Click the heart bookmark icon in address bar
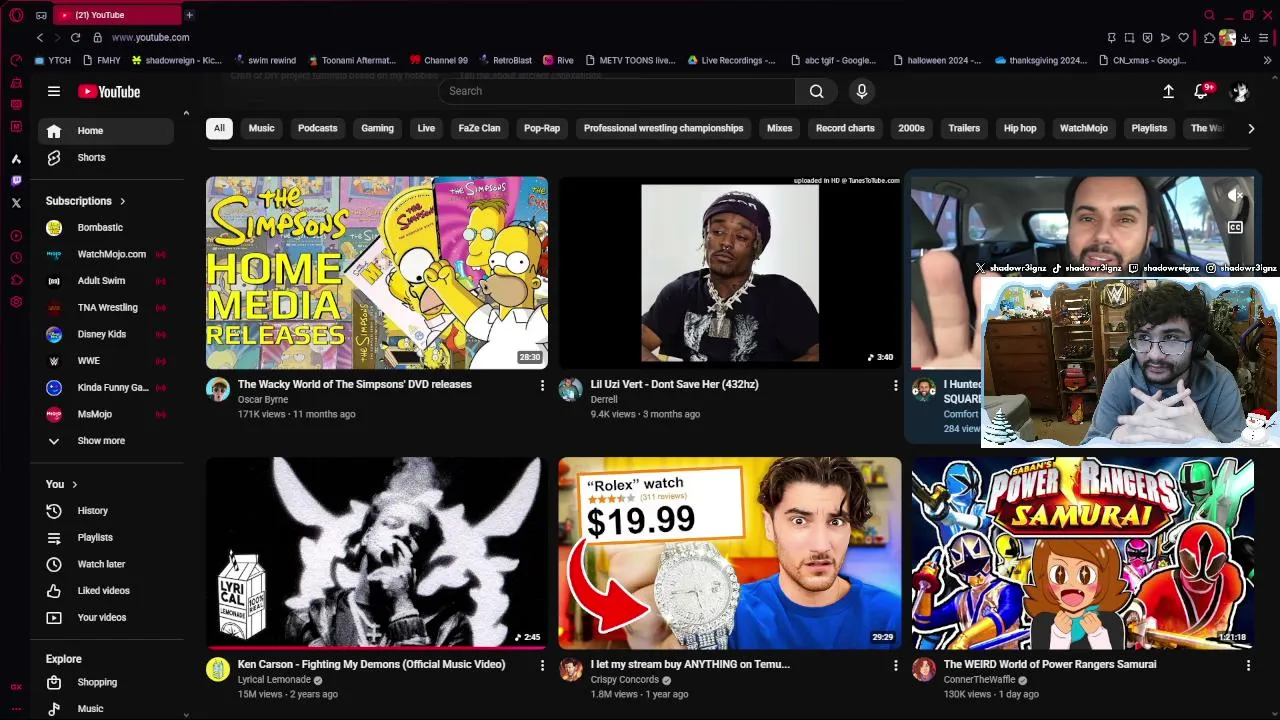Screen dimensions: 1280x720 [x=1183, y=38]
